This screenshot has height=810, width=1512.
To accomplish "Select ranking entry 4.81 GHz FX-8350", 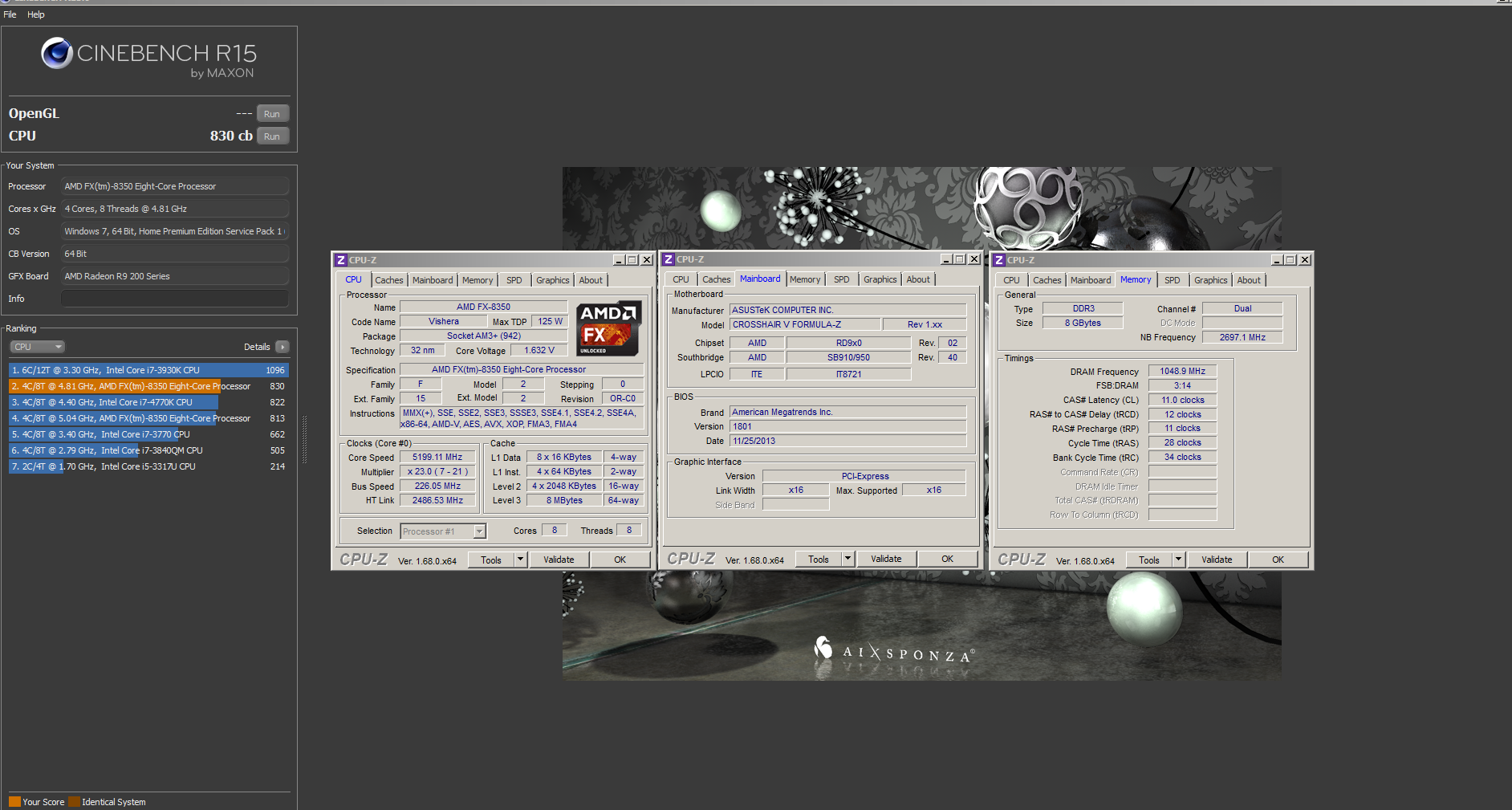I will 148,386.
